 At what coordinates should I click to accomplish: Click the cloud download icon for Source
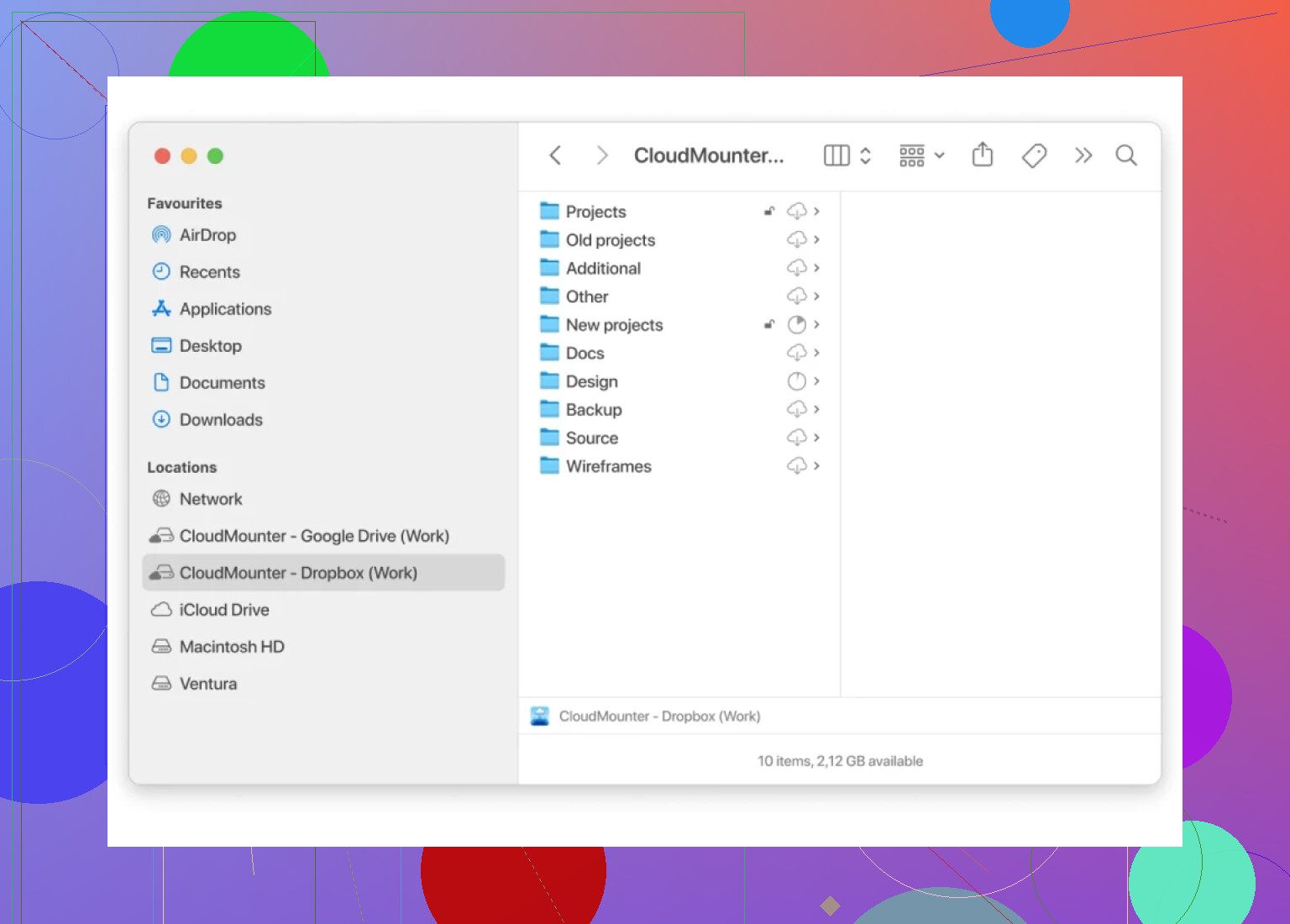796,438
